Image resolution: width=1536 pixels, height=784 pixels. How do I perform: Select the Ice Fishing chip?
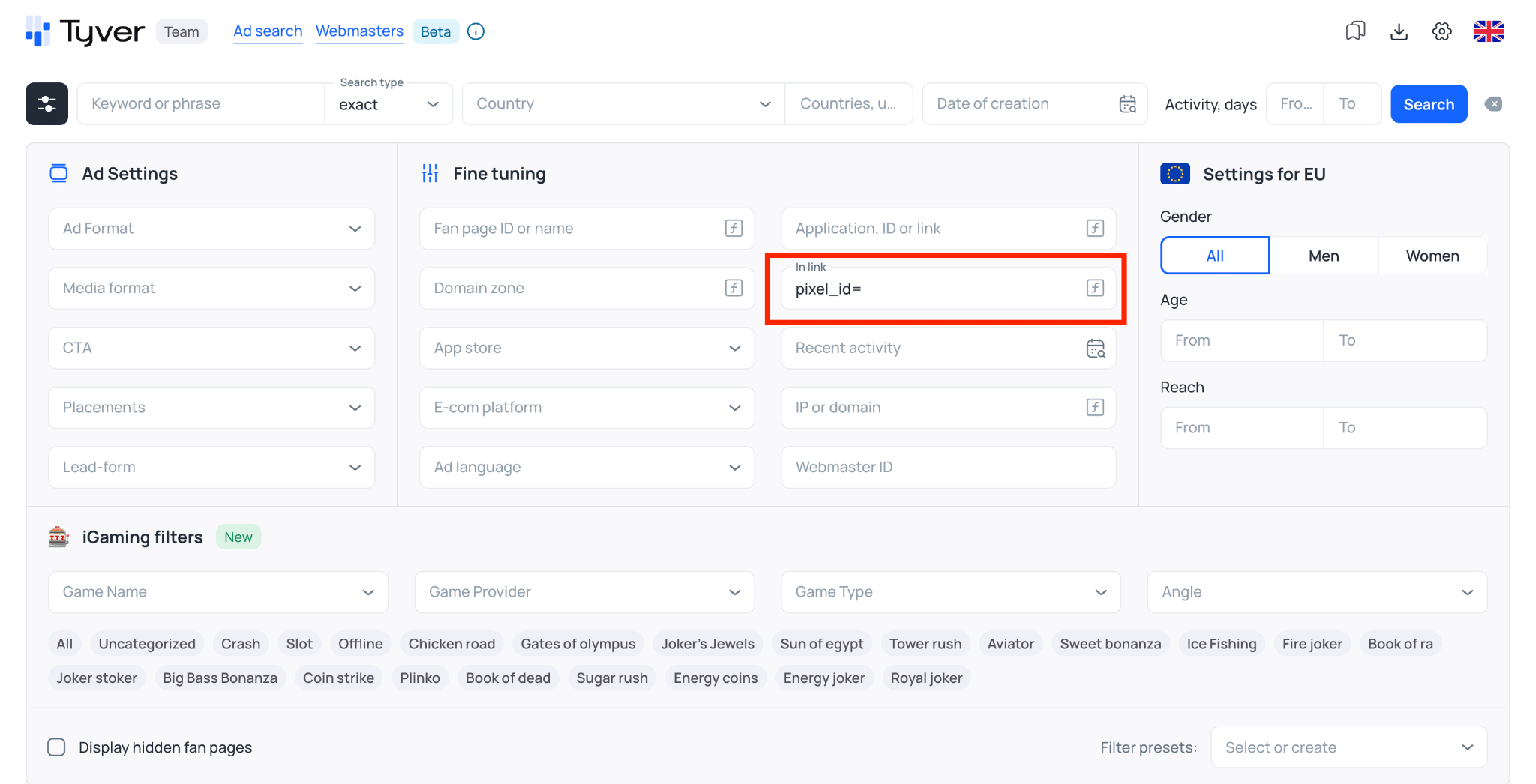(x=1222, y=644)
